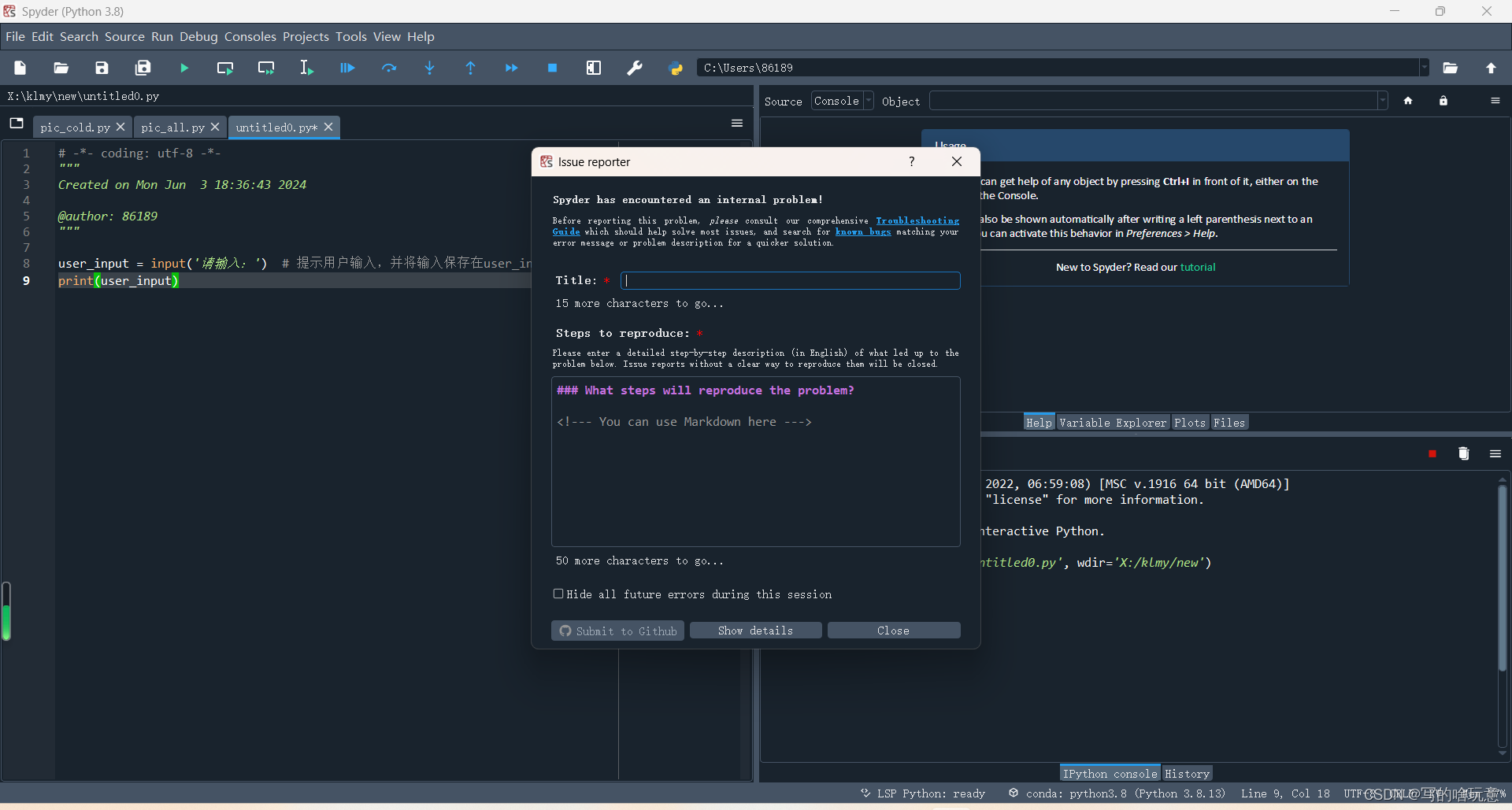This screenshot has height=810, width=1512.
Task: Click the Save all files icon
Action: 143,68
